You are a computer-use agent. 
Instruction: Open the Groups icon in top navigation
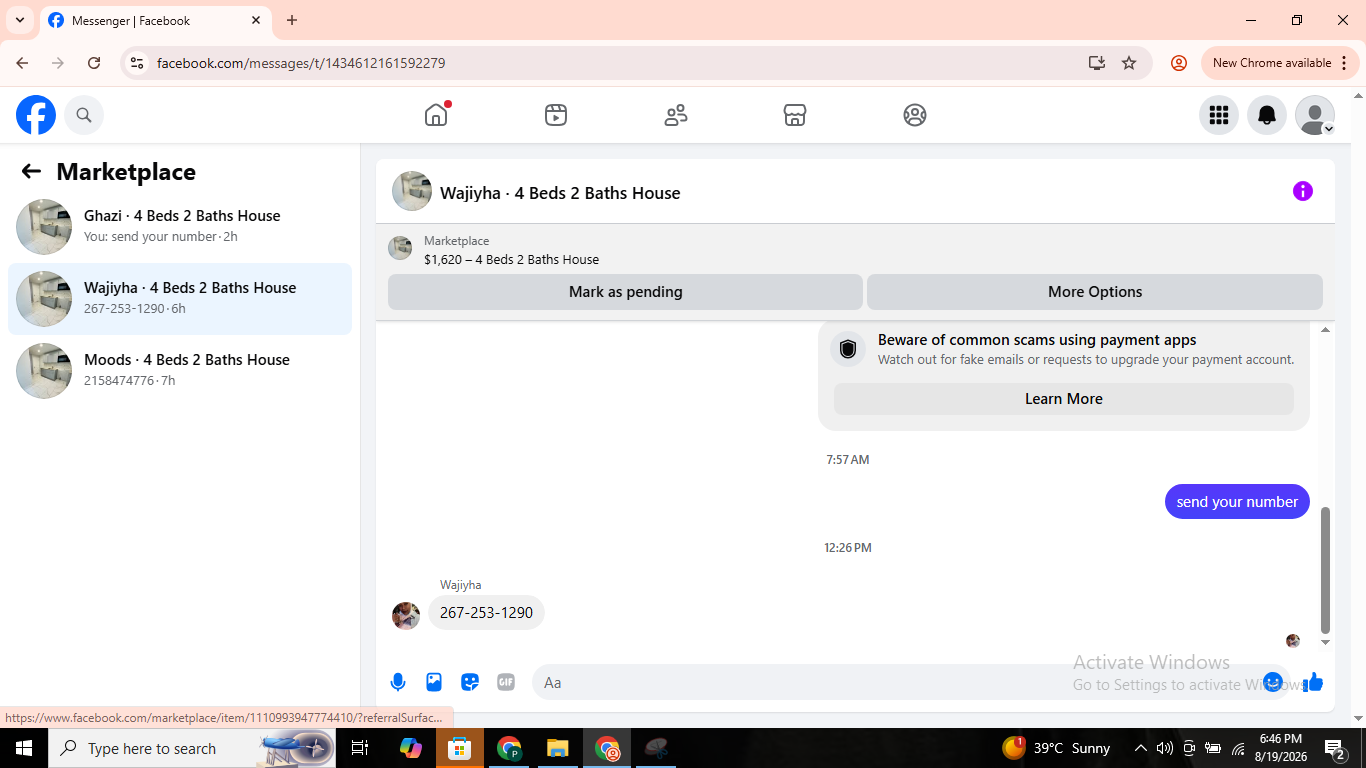(915, 115)
